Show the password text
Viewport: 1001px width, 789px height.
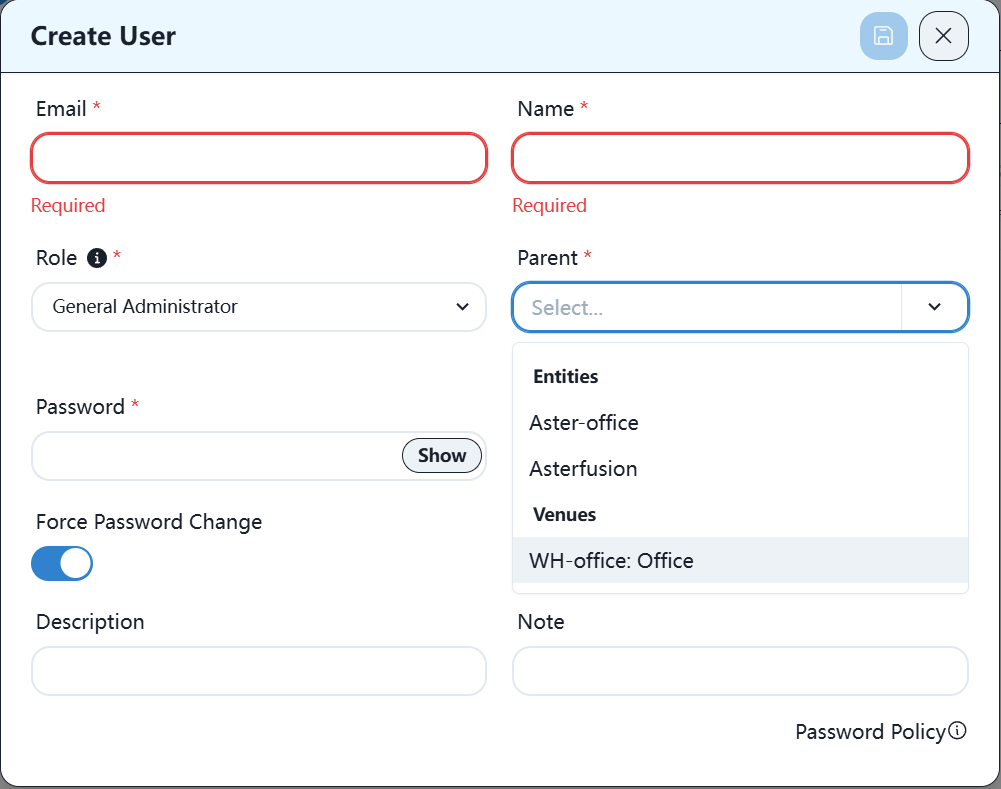click(x=442, y=456)
